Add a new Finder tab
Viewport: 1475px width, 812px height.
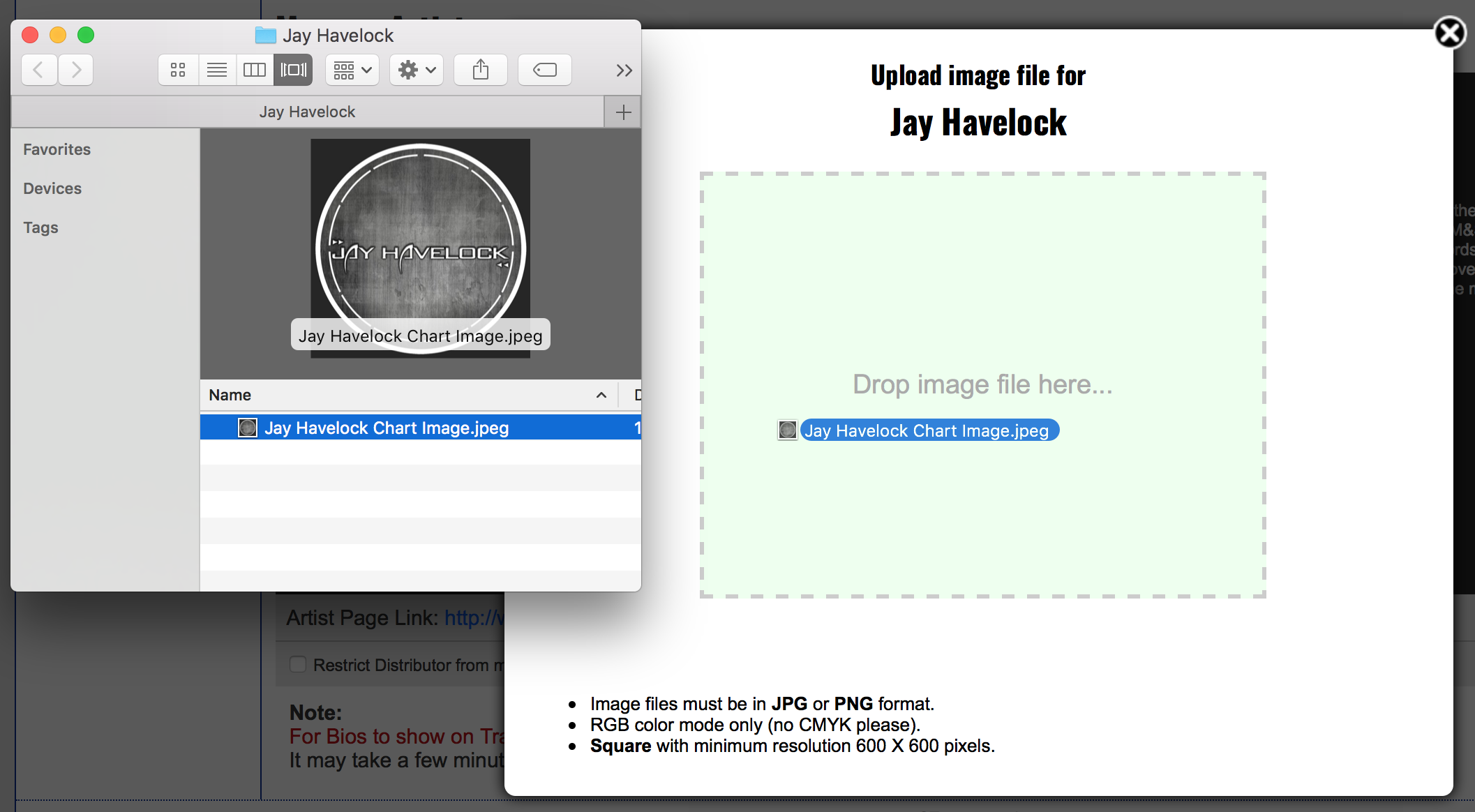pyautogui.click(x=623, y=112)
